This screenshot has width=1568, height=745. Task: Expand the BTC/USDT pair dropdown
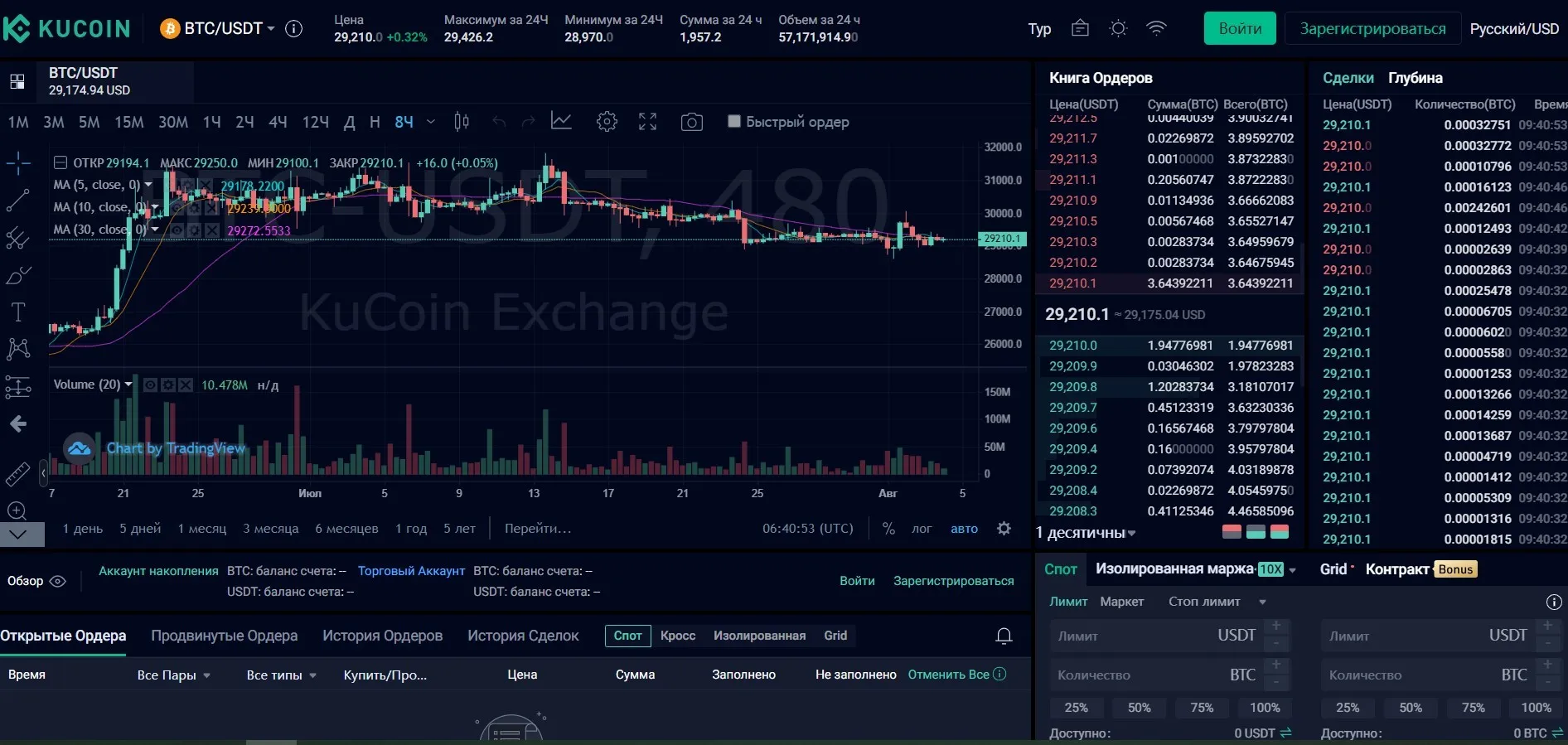tap(270, 28)
